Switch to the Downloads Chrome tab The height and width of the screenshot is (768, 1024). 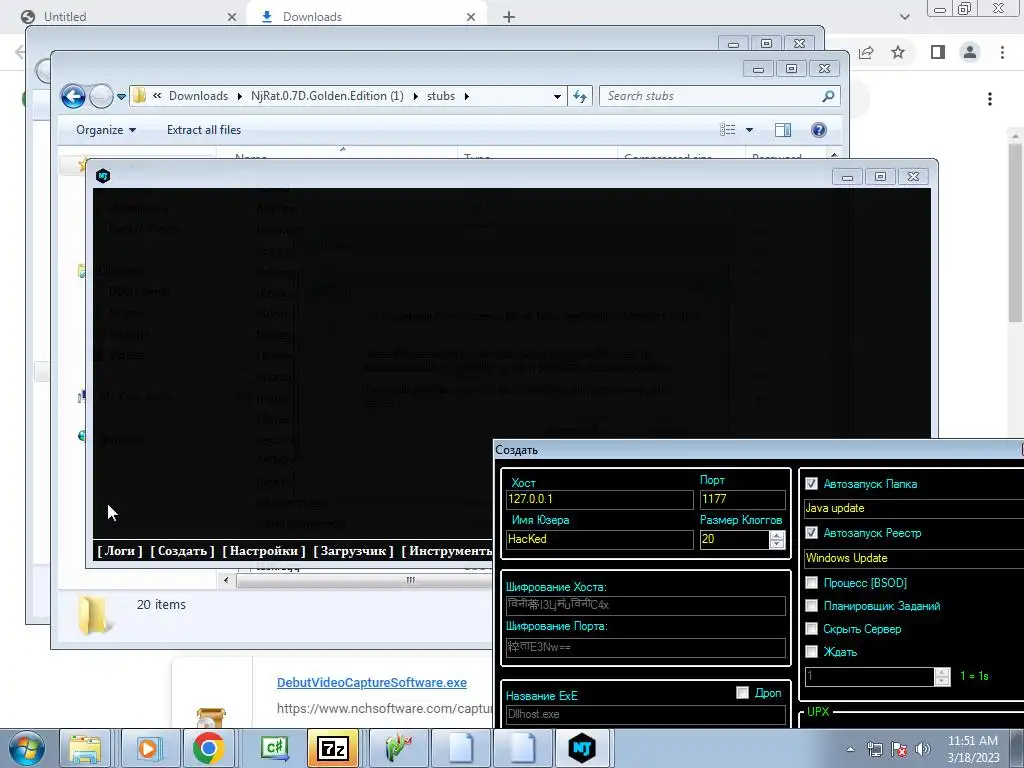(366, 17)
